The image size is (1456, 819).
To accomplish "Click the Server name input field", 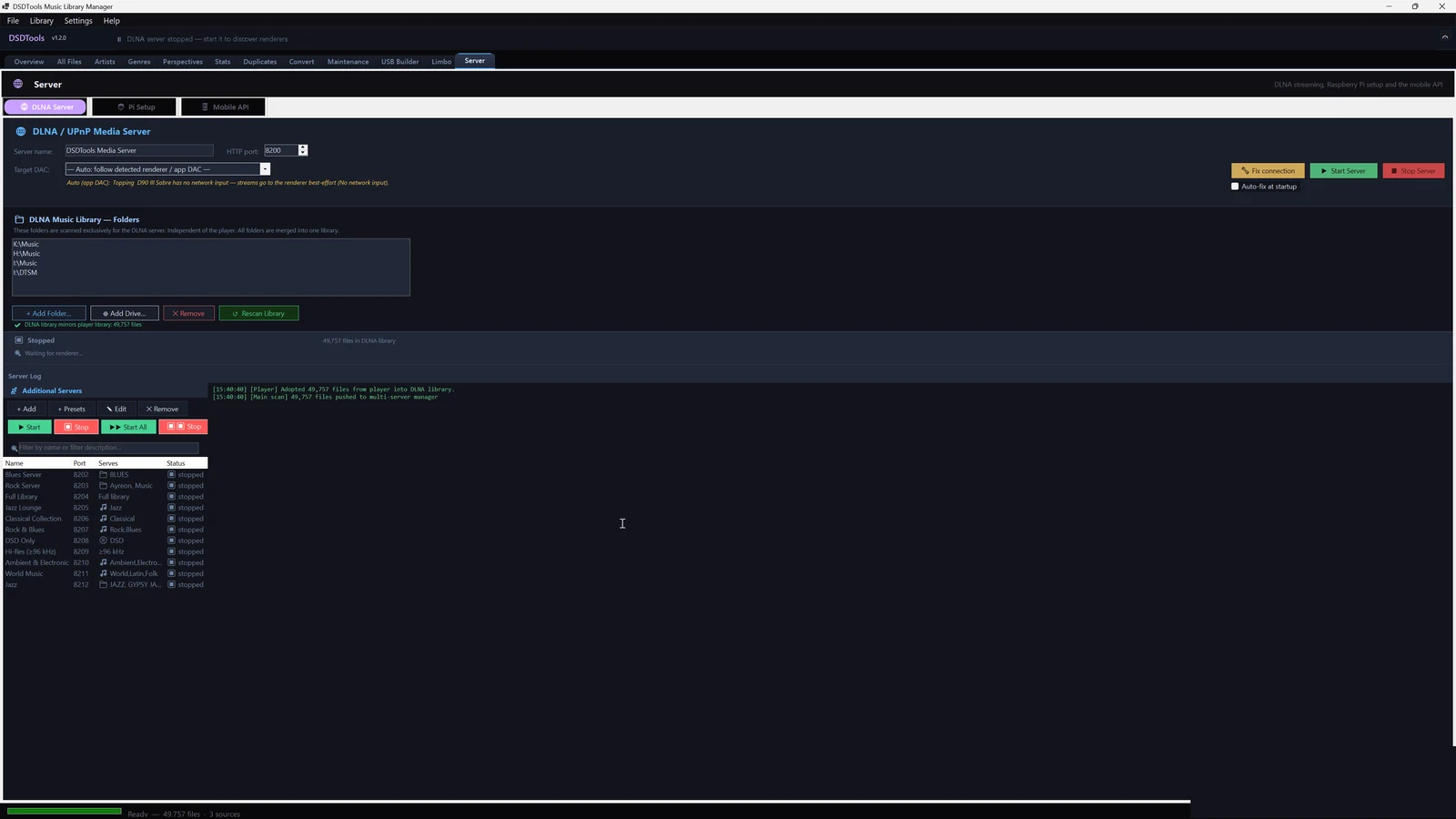I will point(138,151).
